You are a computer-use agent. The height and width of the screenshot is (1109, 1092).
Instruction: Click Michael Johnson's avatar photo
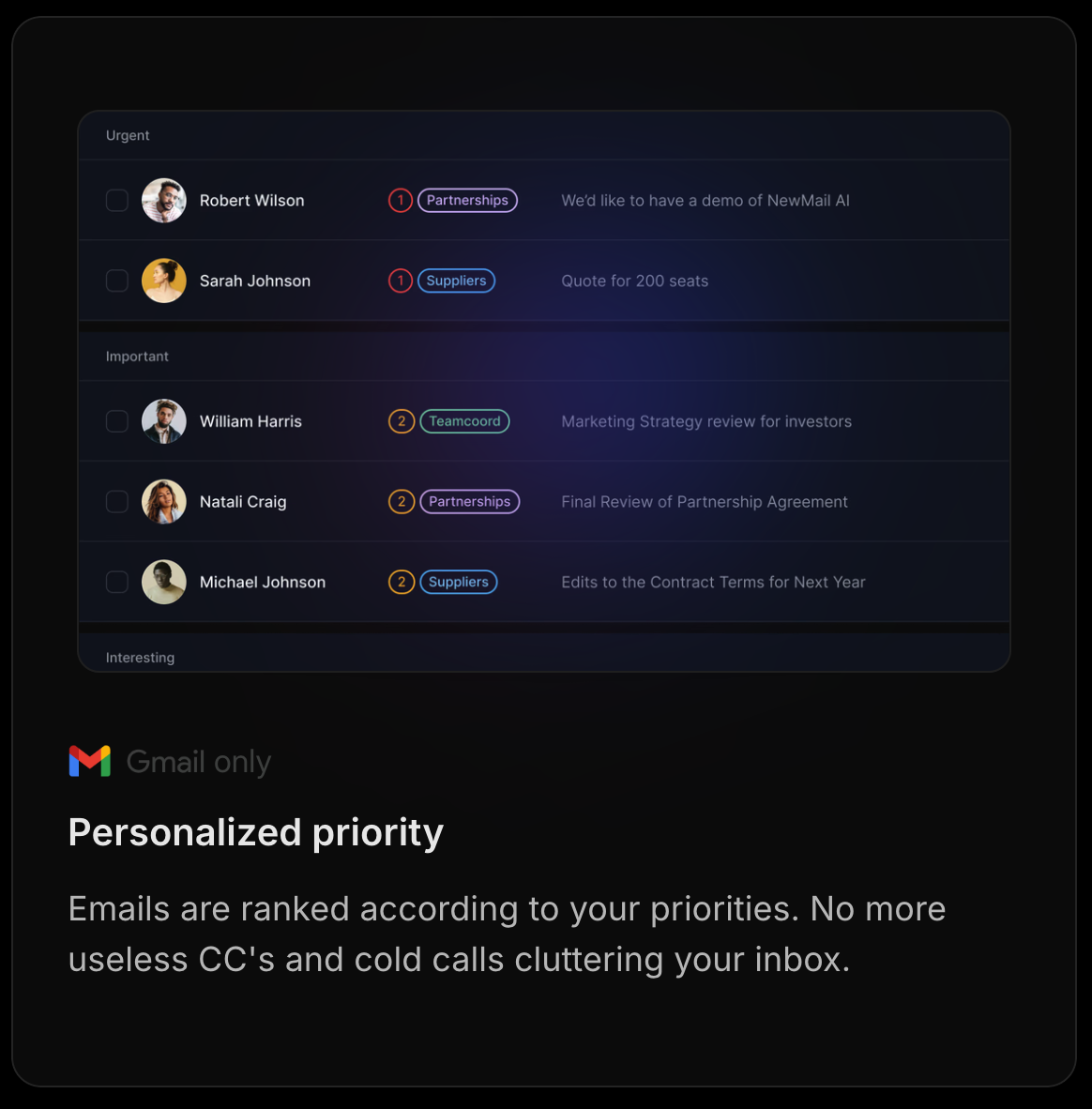tap(164, 582)
